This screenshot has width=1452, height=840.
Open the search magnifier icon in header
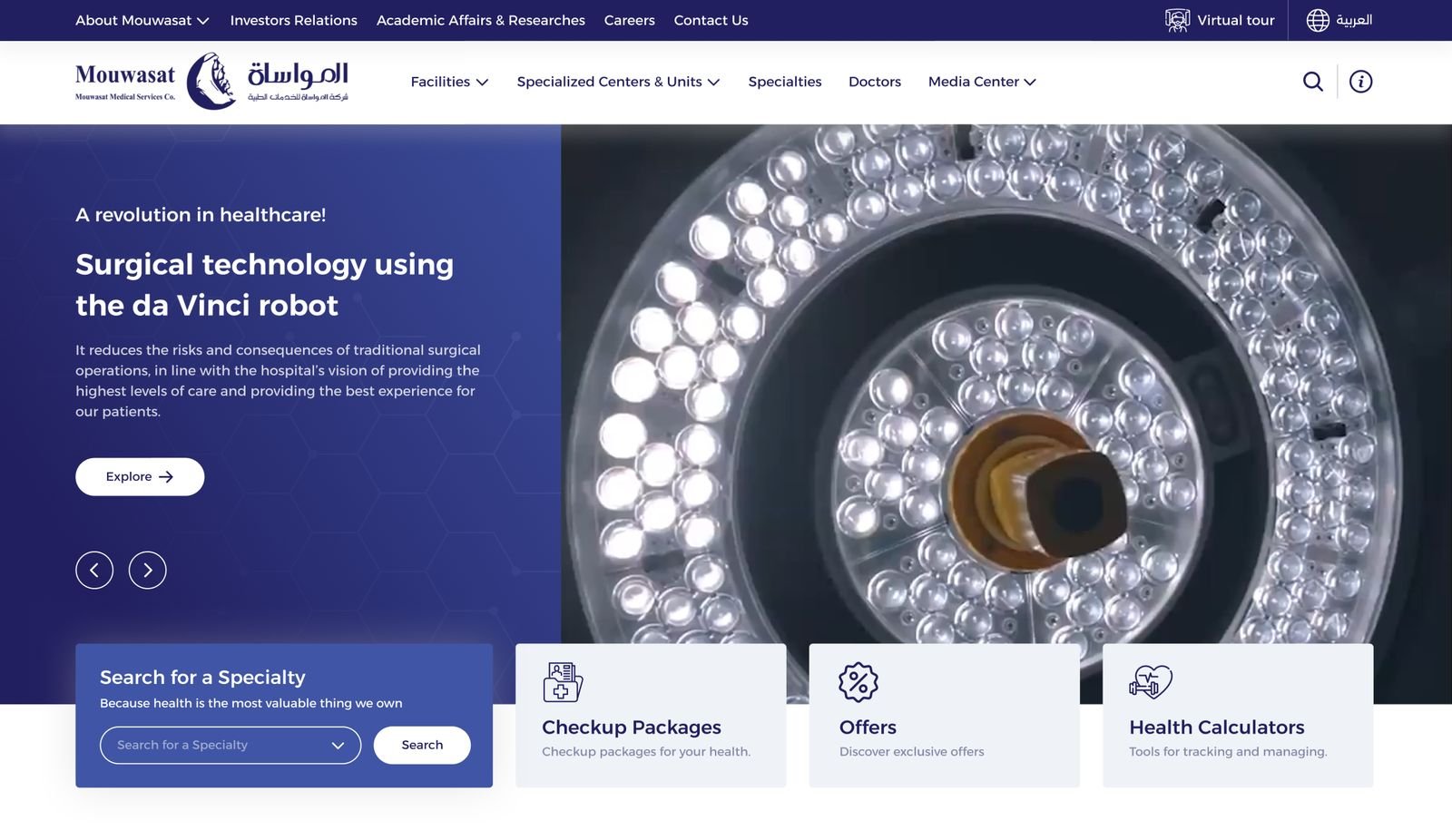[1312, 82]
